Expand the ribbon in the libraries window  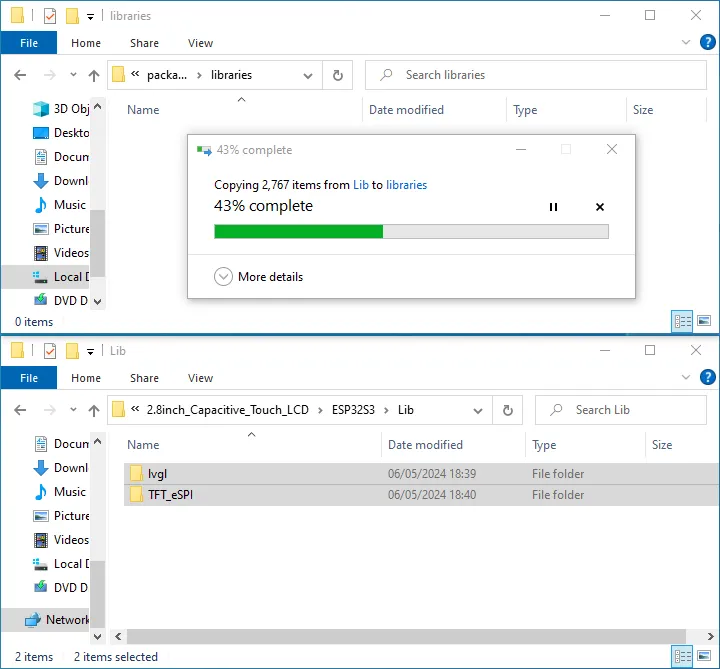pyautogui.click(x=686, y=42)
